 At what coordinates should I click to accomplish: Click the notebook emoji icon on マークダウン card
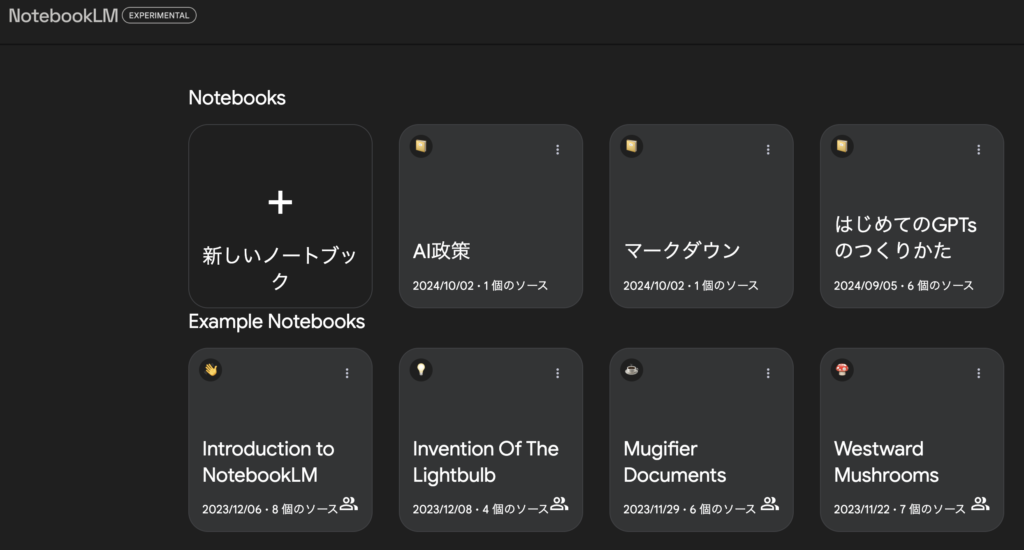(632, 146)
